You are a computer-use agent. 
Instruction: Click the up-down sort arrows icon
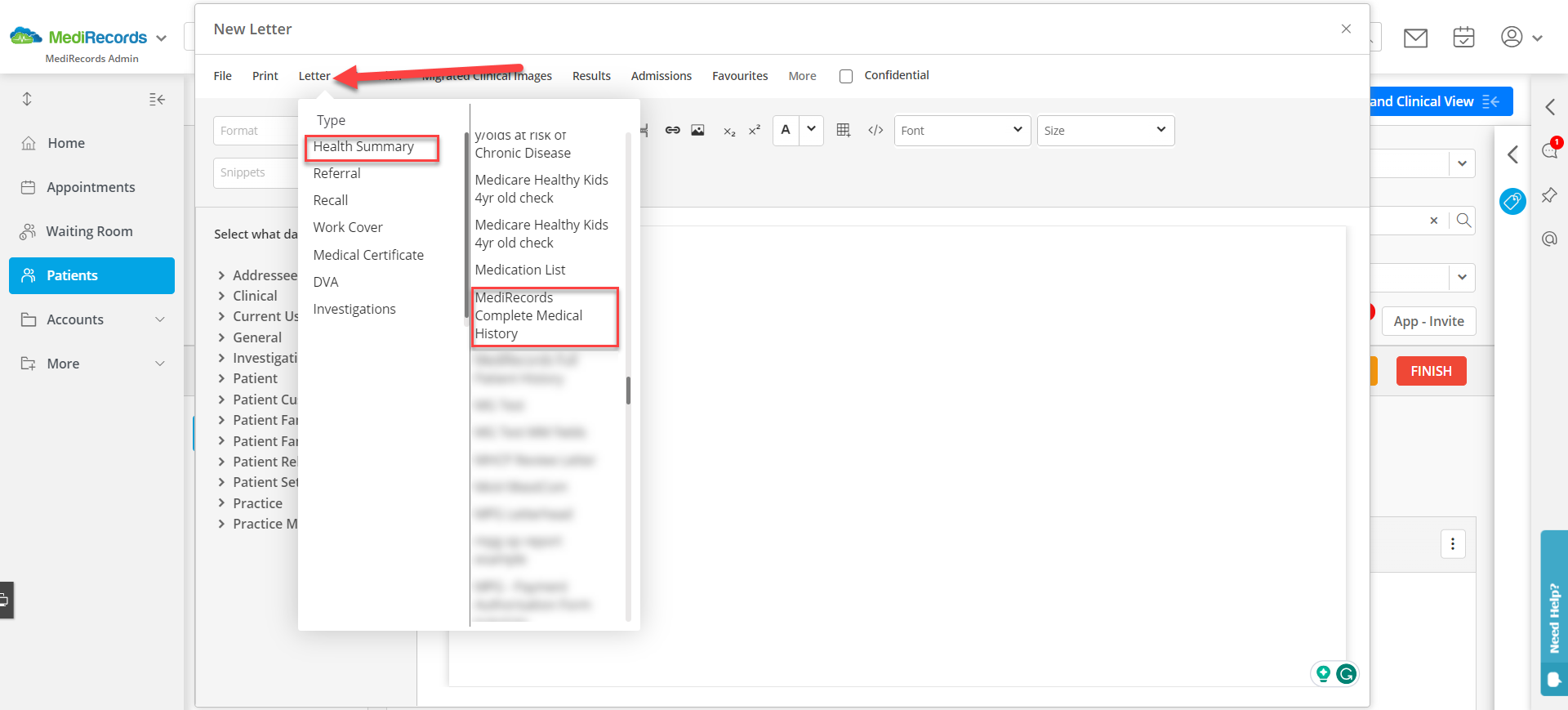27,99
